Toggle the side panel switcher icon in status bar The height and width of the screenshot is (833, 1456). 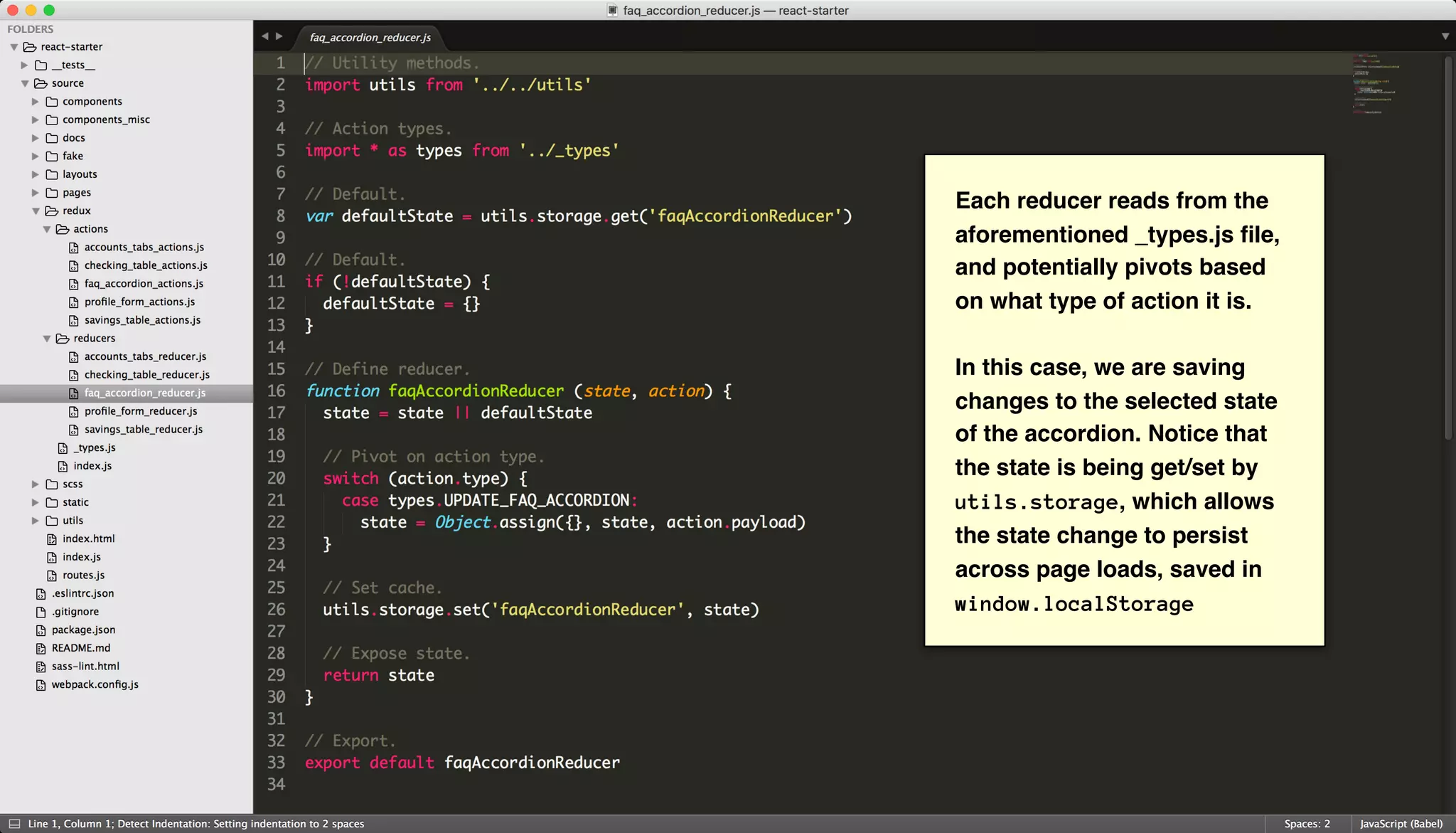click(14, 824)
